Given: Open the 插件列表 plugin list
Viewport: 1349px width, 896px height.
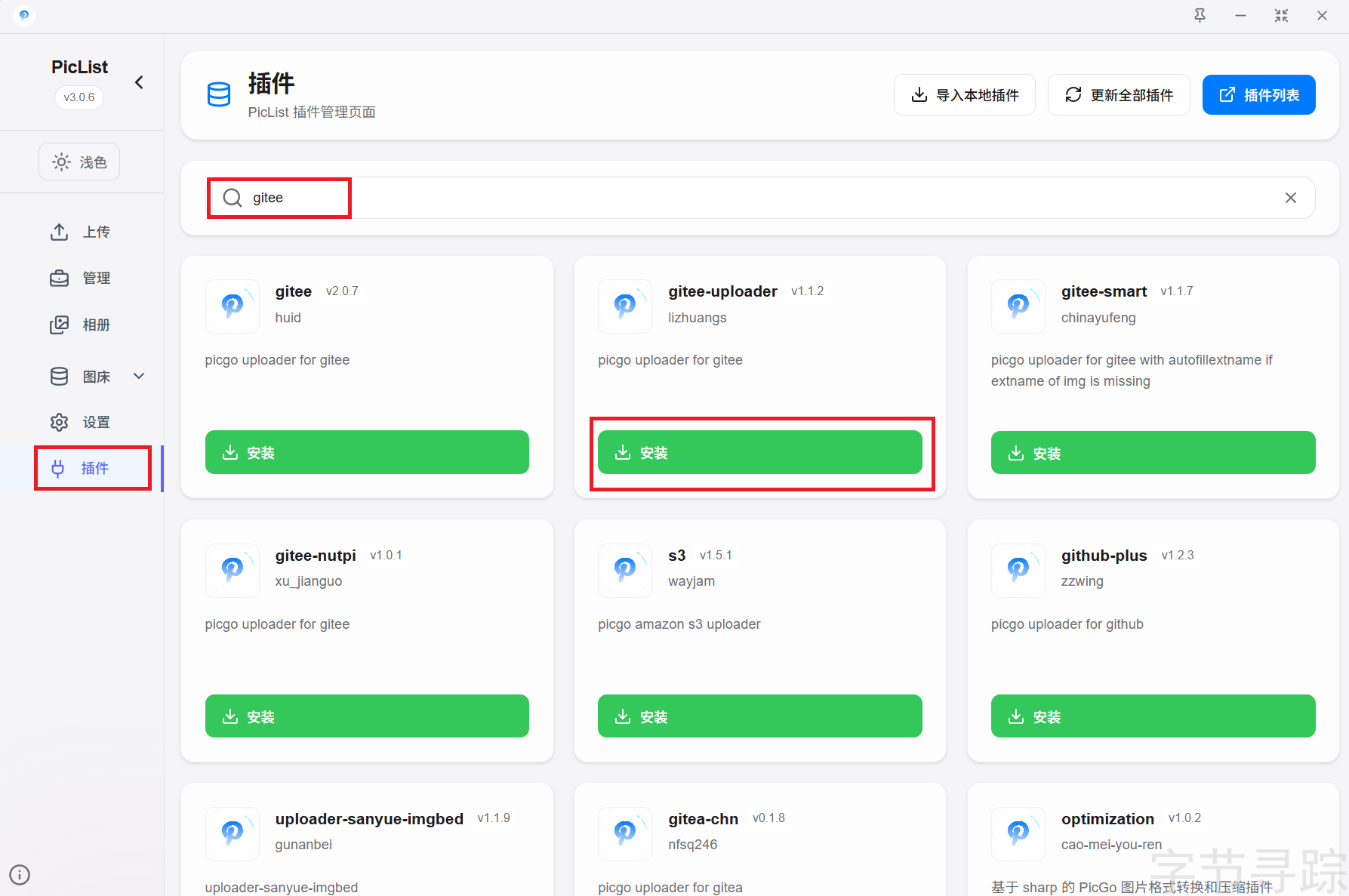Looking at the screenshot, I should point(1259,95).
